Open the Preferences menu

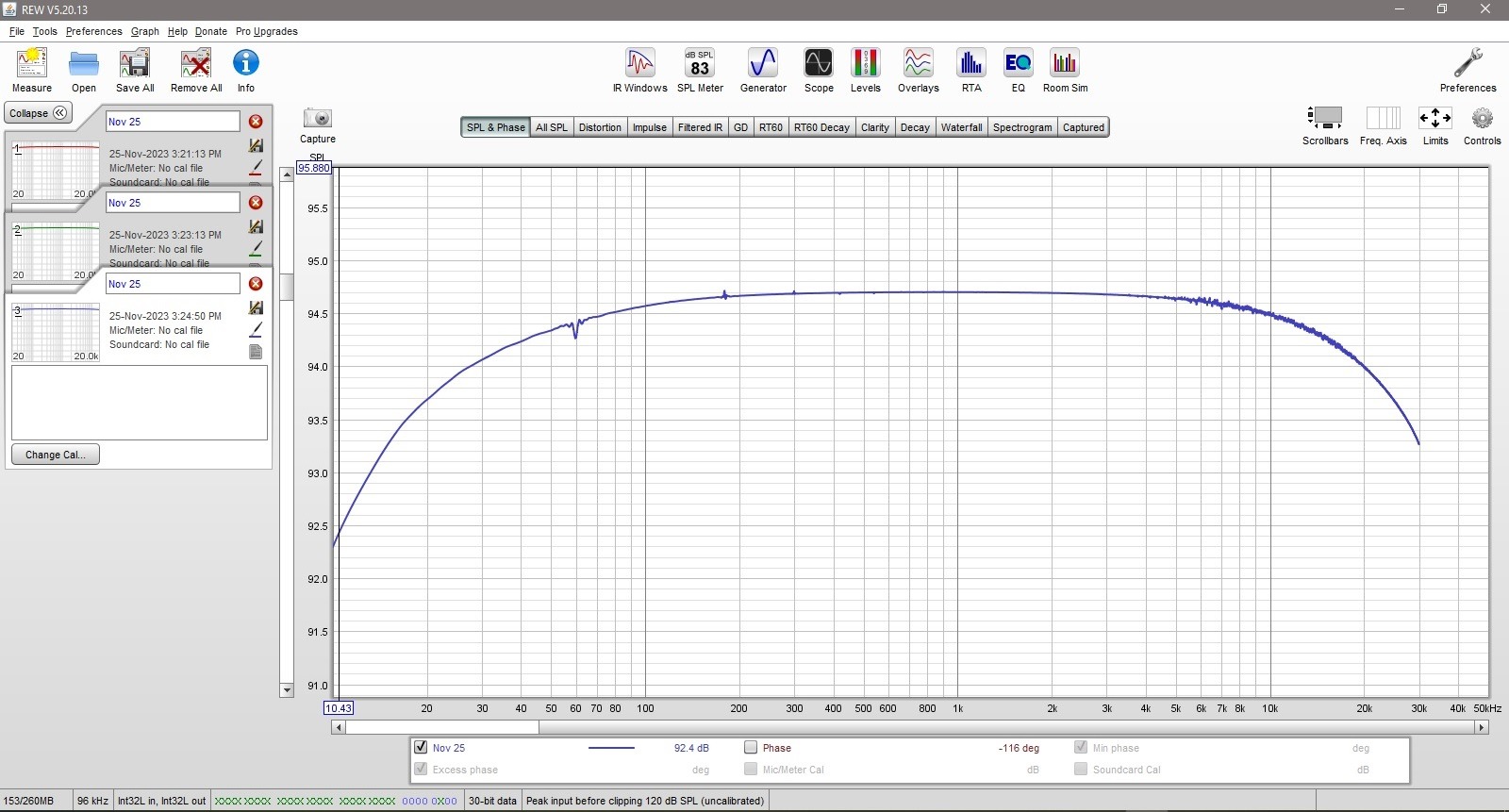coord(93,31)
